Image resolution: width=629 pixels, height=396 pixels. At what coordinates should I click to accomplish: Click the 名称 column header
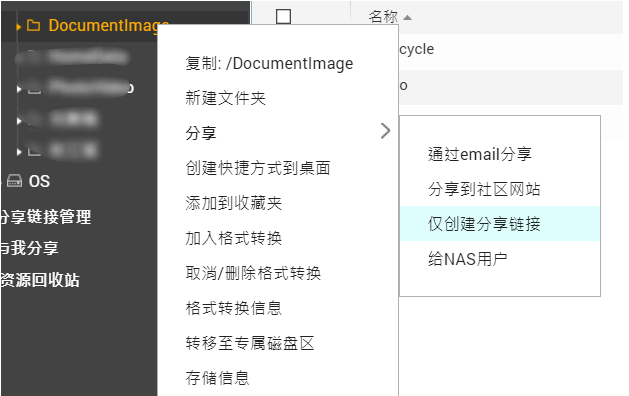[383, 17]
